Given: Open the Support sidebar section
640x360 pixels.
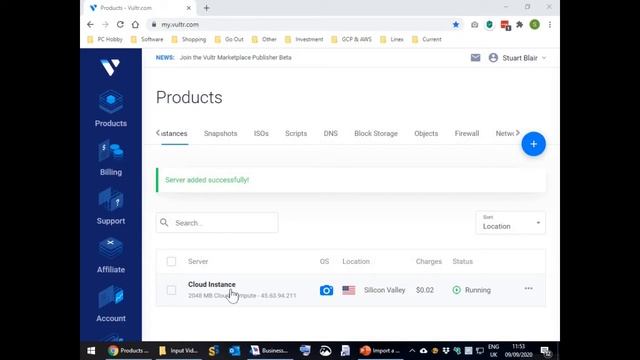Looking at the screenshot, I should tap(111, 207).
